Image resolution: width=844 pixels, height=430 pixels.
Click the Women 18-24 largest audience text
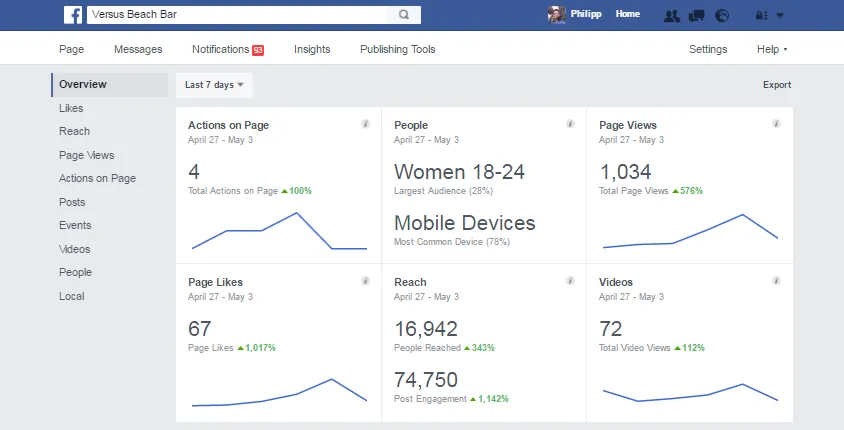(459, 172)
